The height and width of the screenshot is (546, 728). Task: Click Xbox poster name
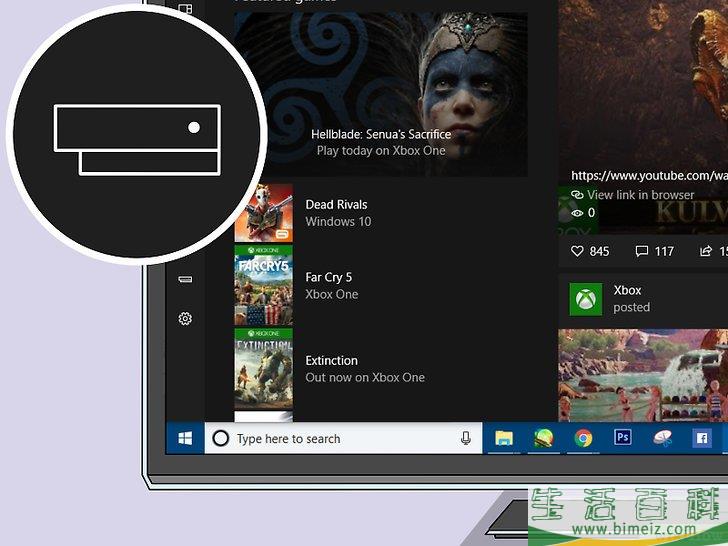tap(627, 290)
